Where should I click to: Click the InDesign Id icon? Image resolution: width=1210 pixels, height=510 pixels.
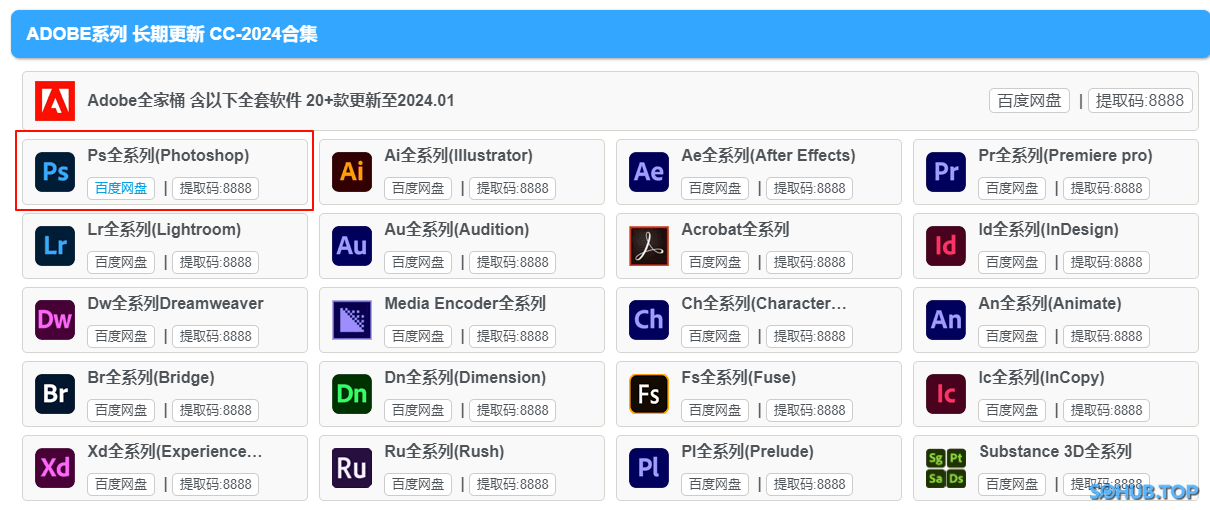point(946,246)
